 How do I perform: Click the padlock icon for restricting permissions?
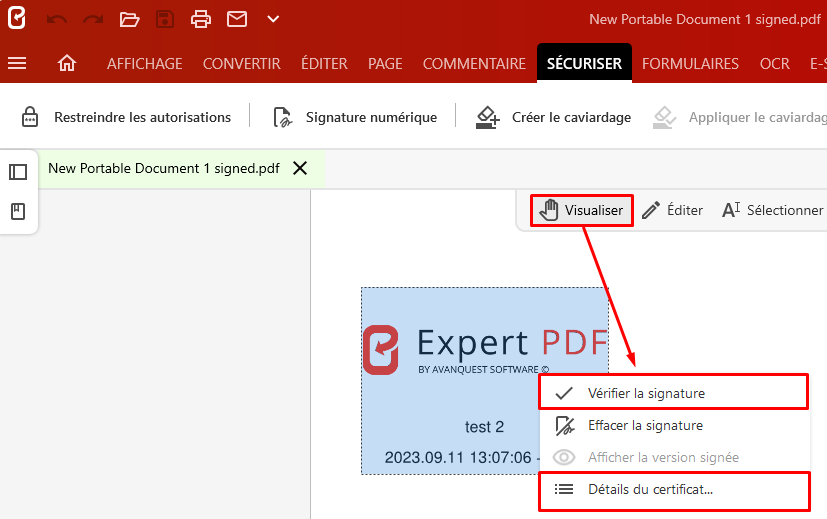point(30,117)
